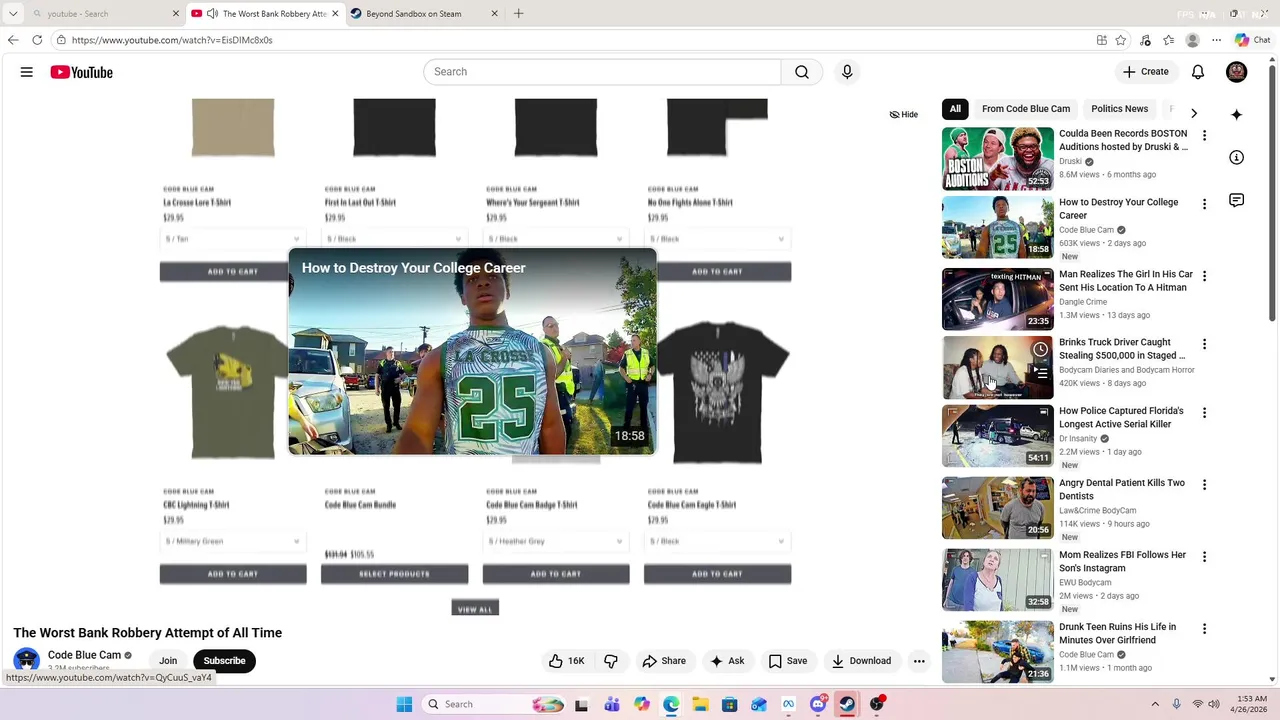
Task: Add this page to browser favorites star
Action: pos(1121,40)
